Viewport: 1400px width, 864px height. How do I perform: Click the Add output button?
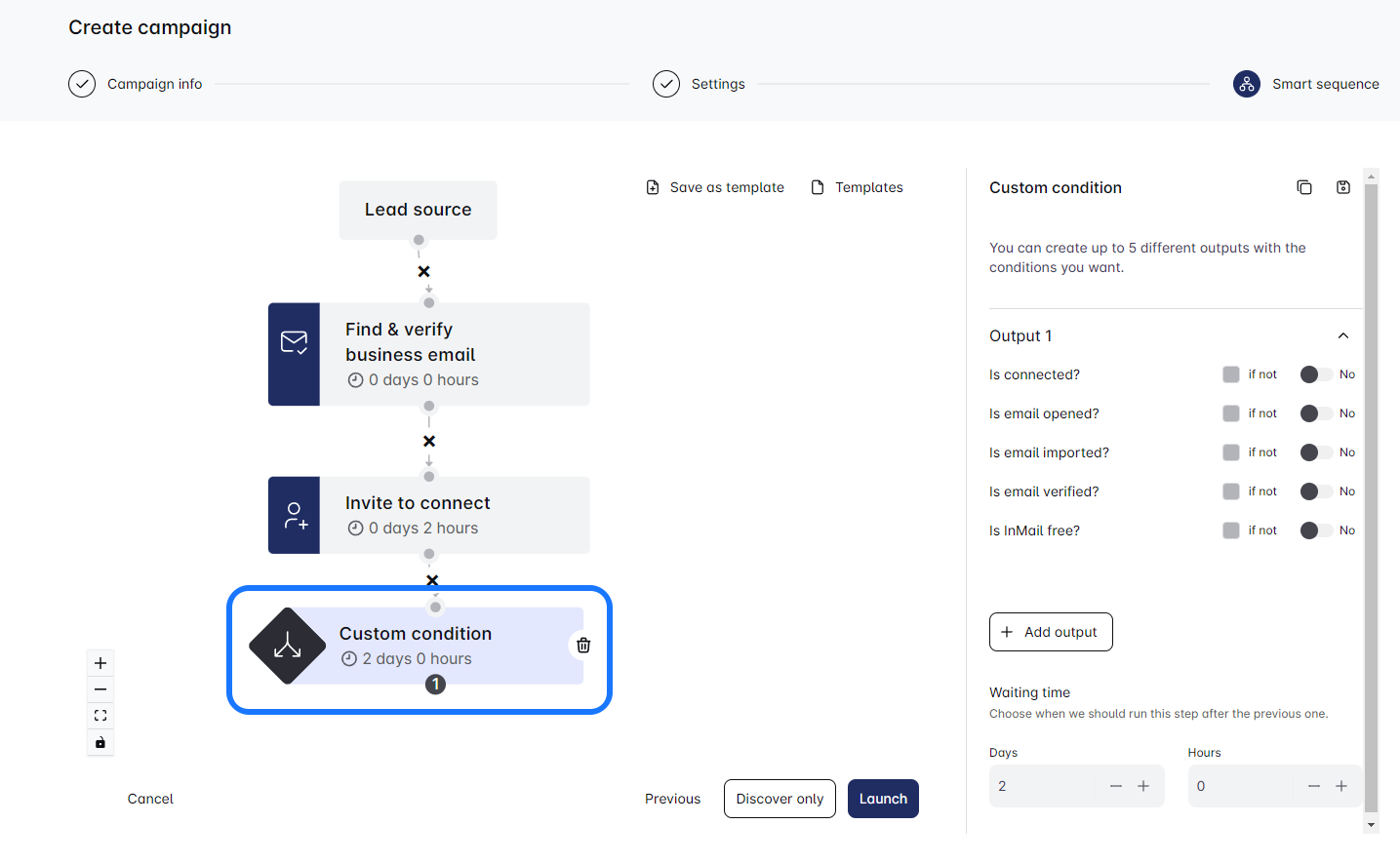(x=1051, y=632)
